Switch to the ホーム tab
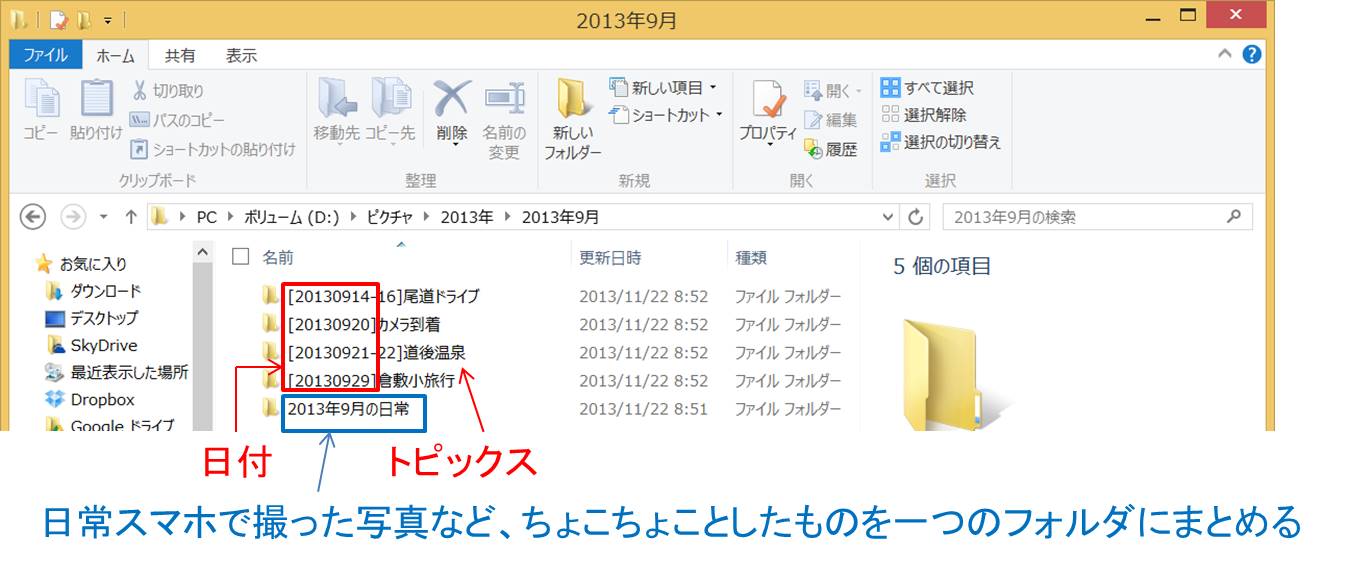1361x565 pixels. 115,56
